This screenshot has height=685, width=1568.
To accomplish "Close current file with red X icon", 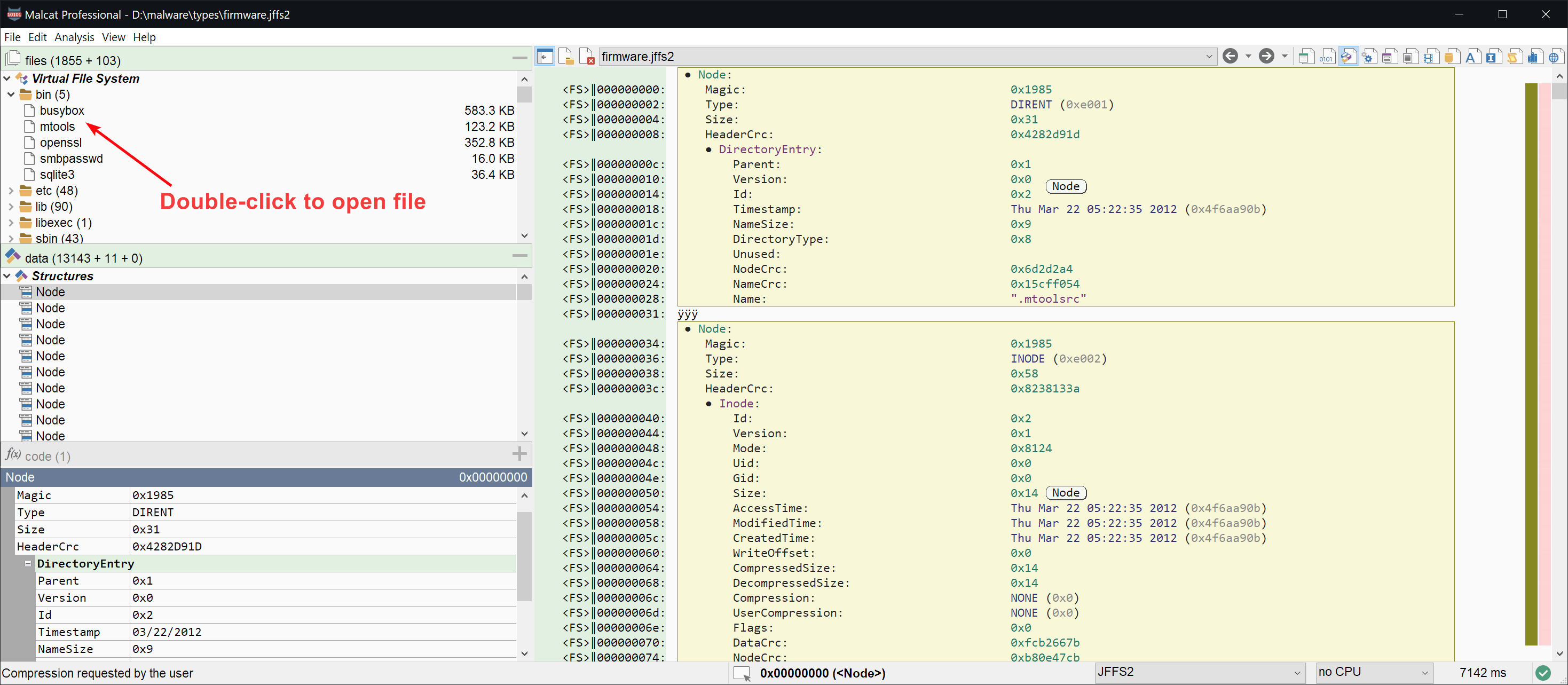I will pos(586,57).
